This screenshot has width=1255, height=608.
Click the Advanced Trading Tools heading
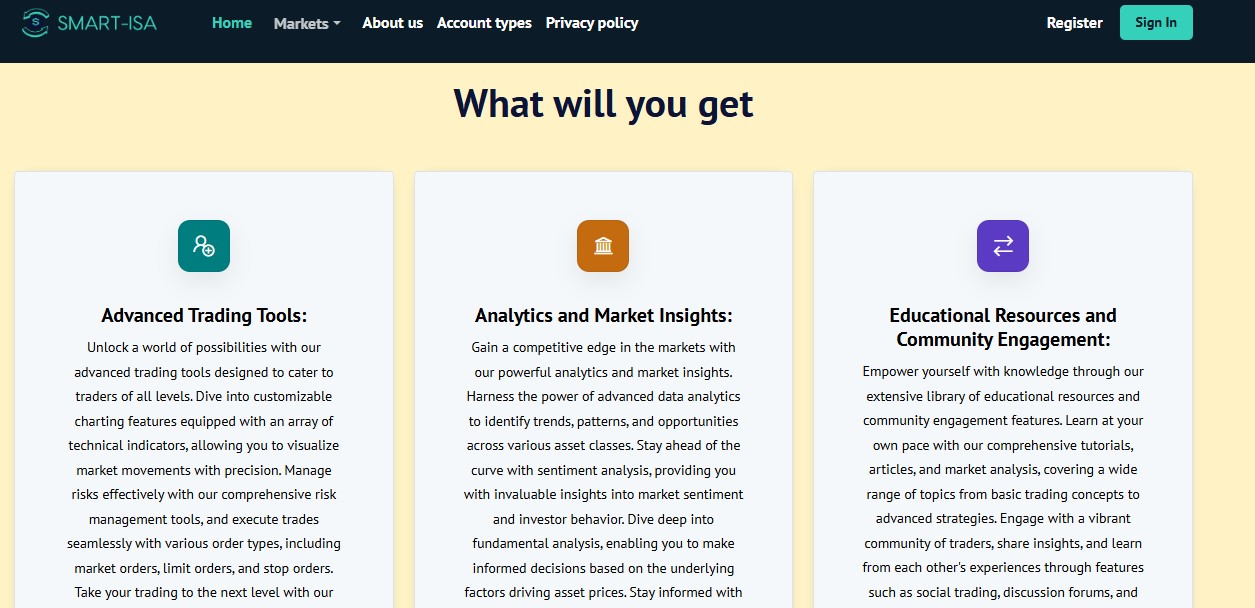point(204,316)
